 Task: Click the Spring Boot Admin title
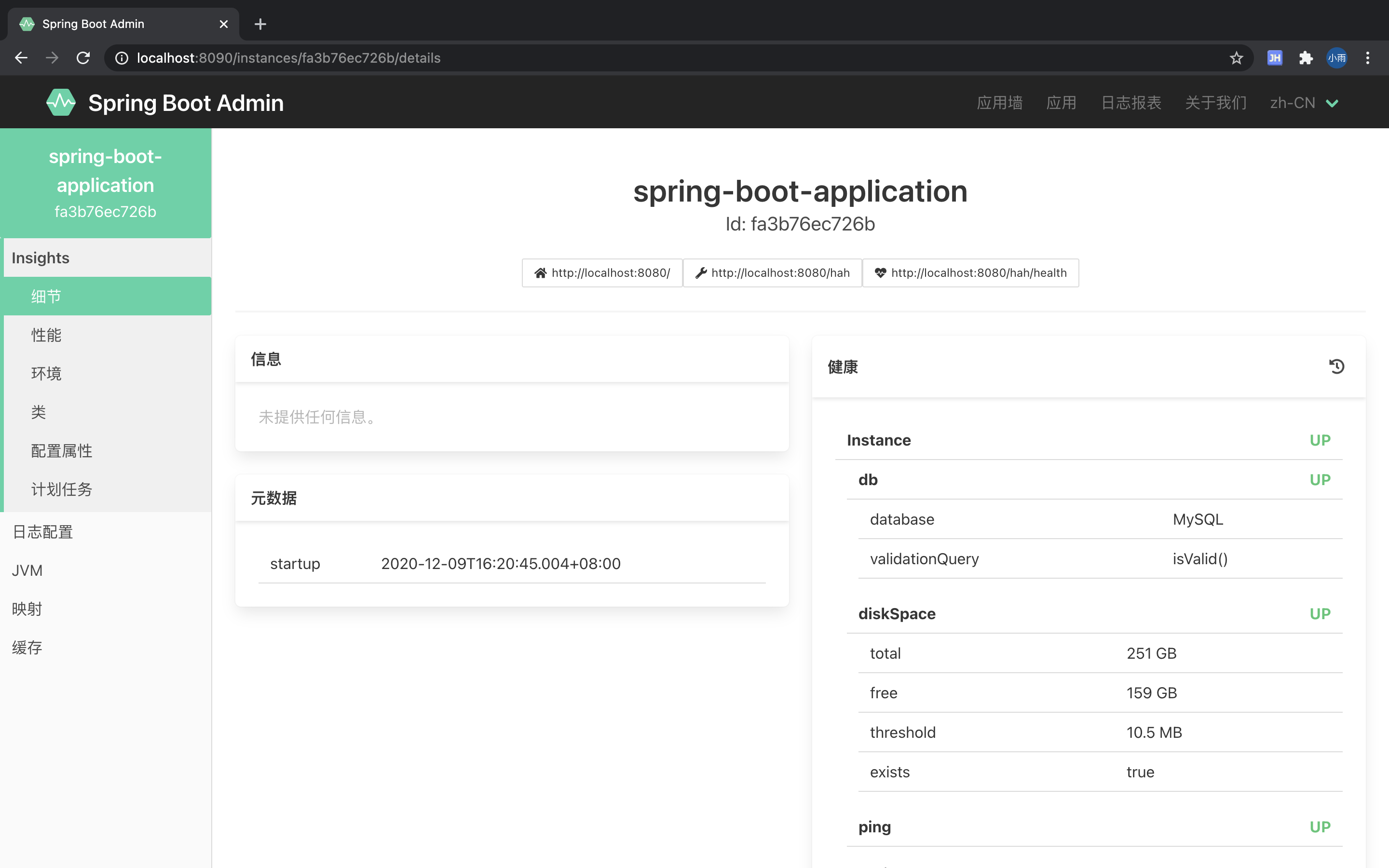pyautogui.click(x=186, y=103)
